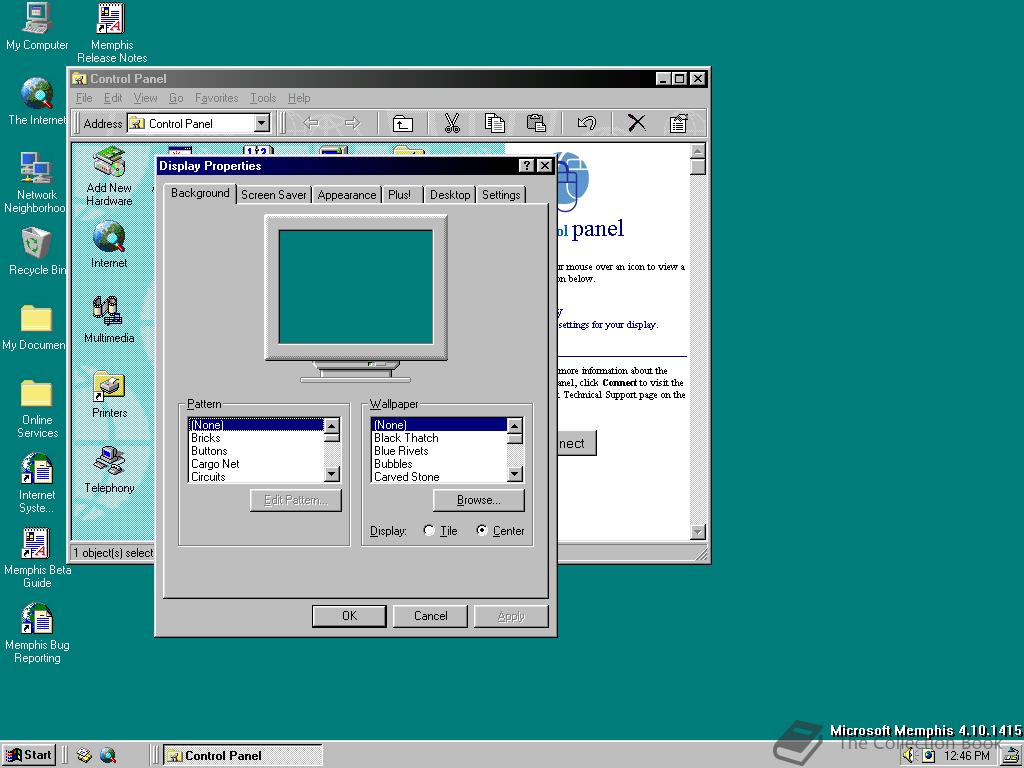Image resolution: width=1024 pixels, height=768 pixels.
Task: Open the View menu
Action: pos(145,98)
